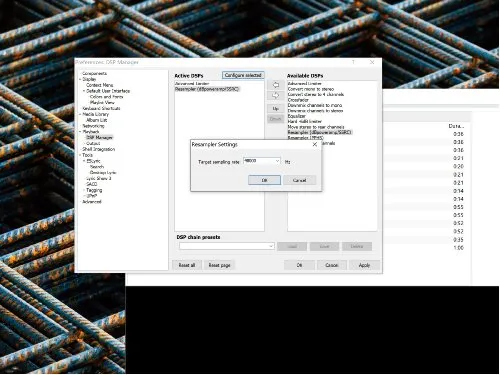500x375 pixels.
Task: Click the help question mark in Preferences title bar
Action: pos(353,62)
